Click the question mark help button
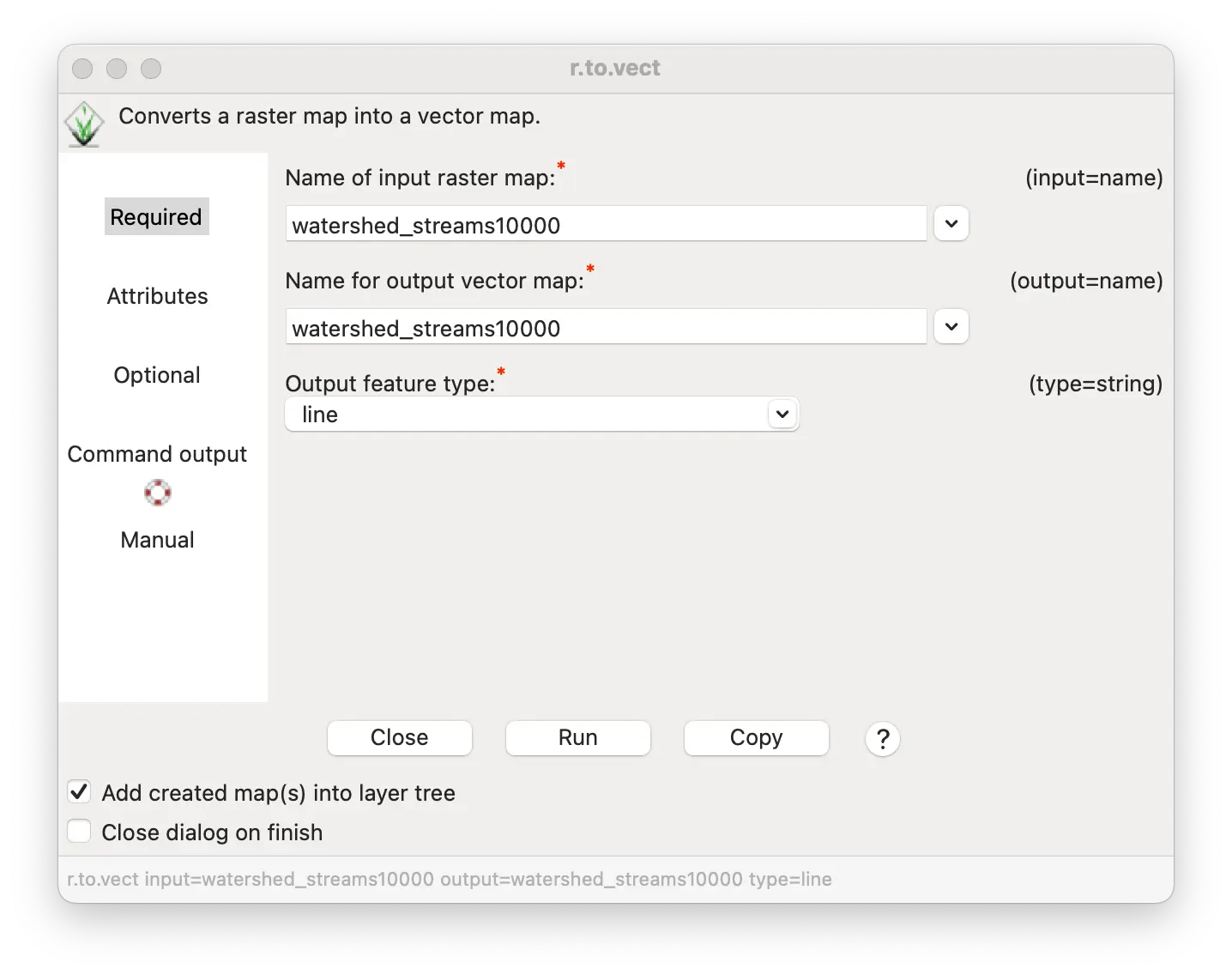This screenshot has height=975, width=1232. click(x=883, y=739)
